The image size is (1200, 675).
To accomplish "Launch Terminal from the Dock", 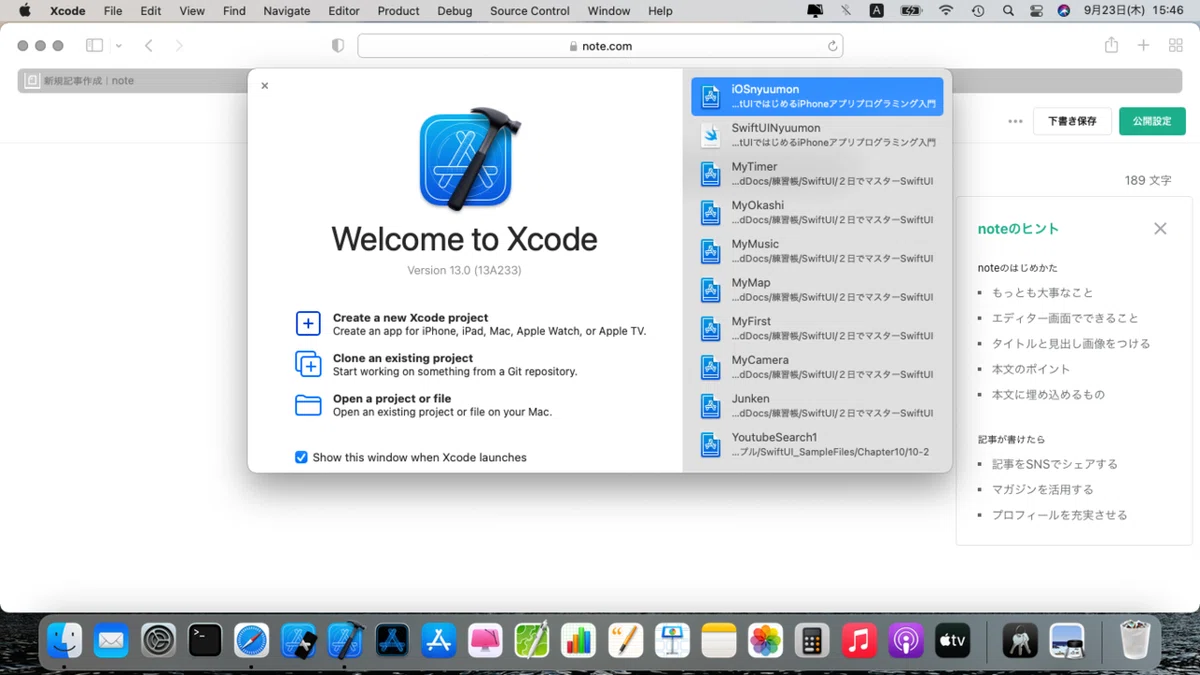I will pos(205,640).
